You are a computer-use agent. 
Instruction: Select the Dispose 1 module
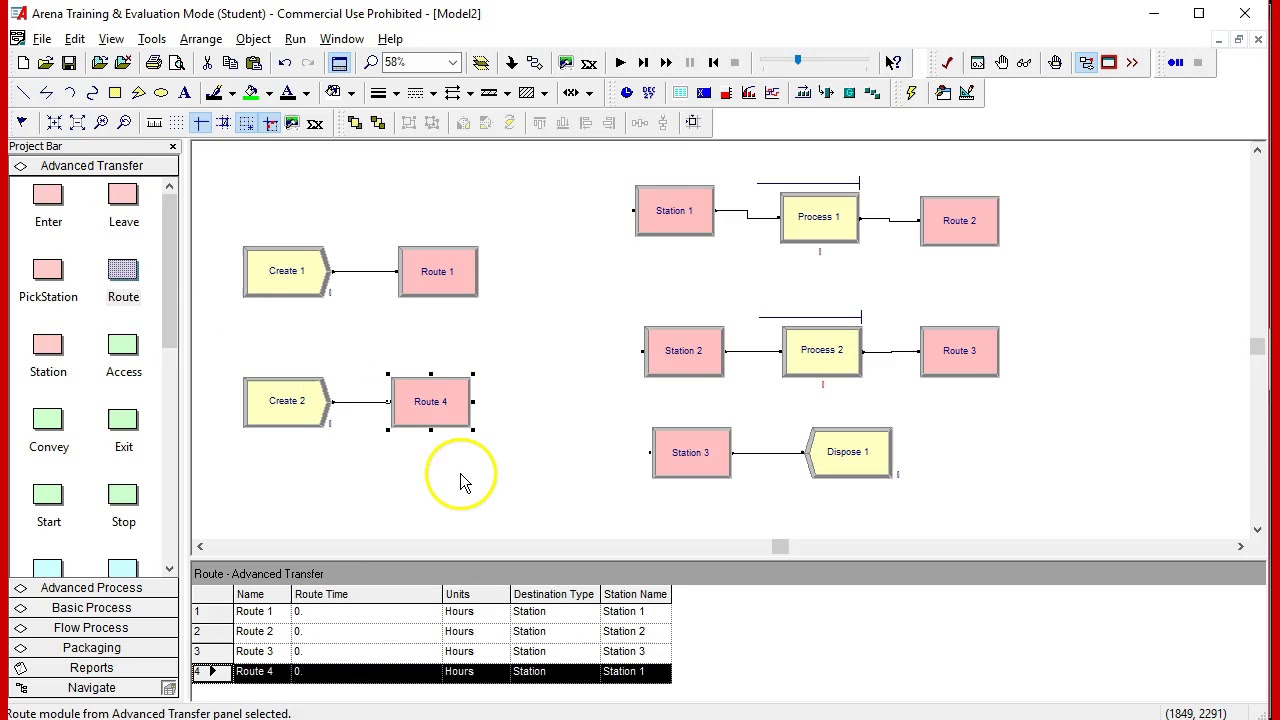click(848, 452)
